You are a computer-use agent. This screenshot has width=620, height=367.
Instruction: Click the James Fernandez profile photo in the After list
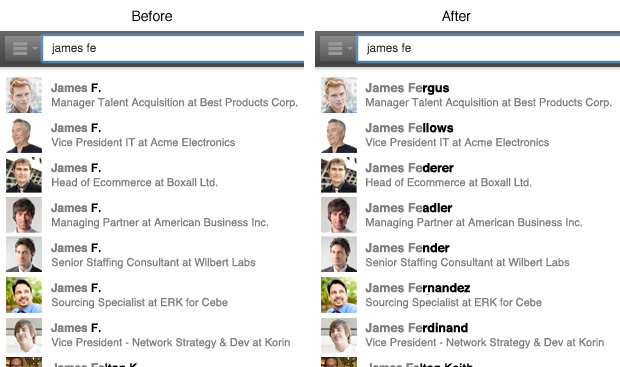[x=339, y=295]
